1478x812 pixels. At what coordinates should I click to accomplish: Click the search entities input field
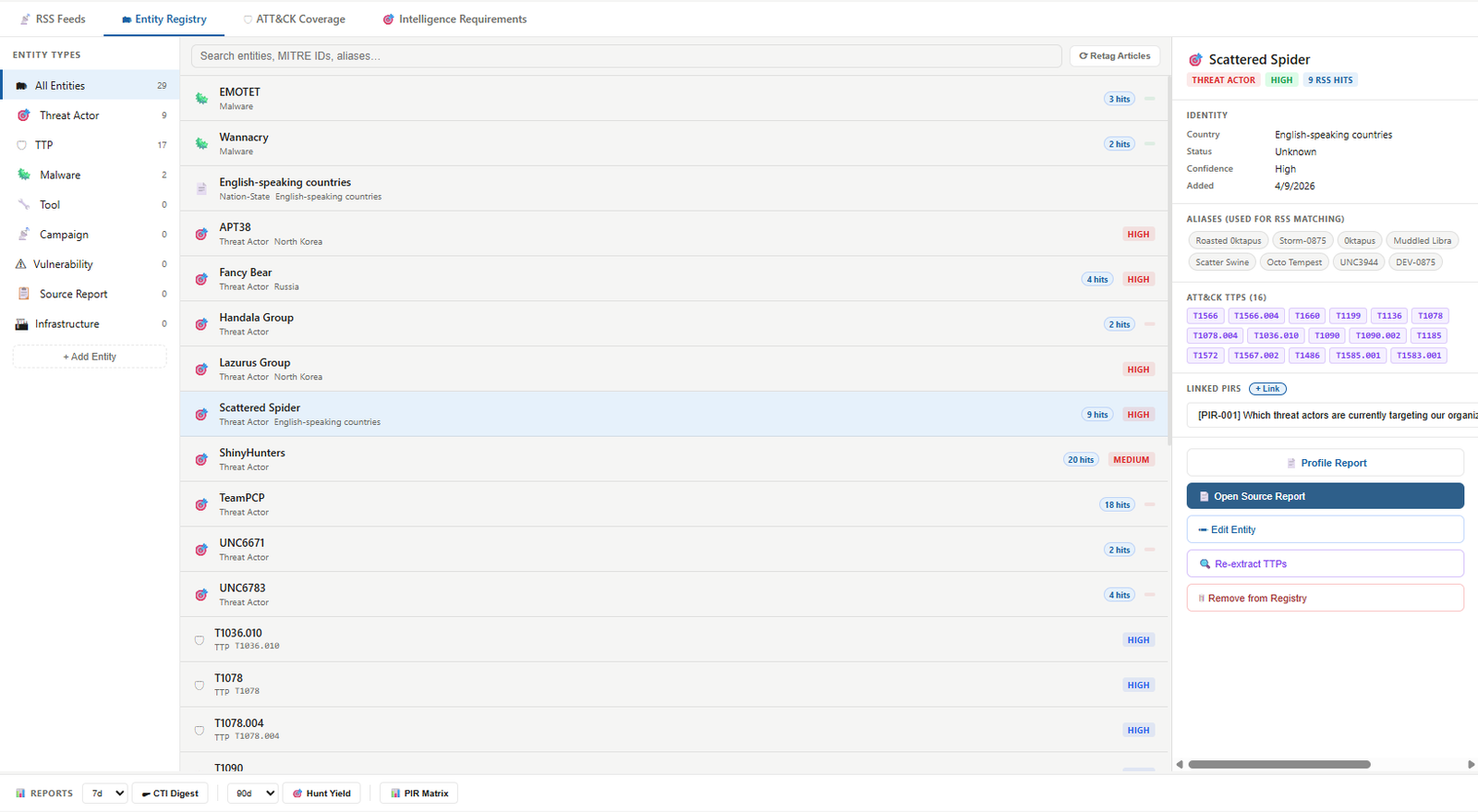(x=626, y=56)
